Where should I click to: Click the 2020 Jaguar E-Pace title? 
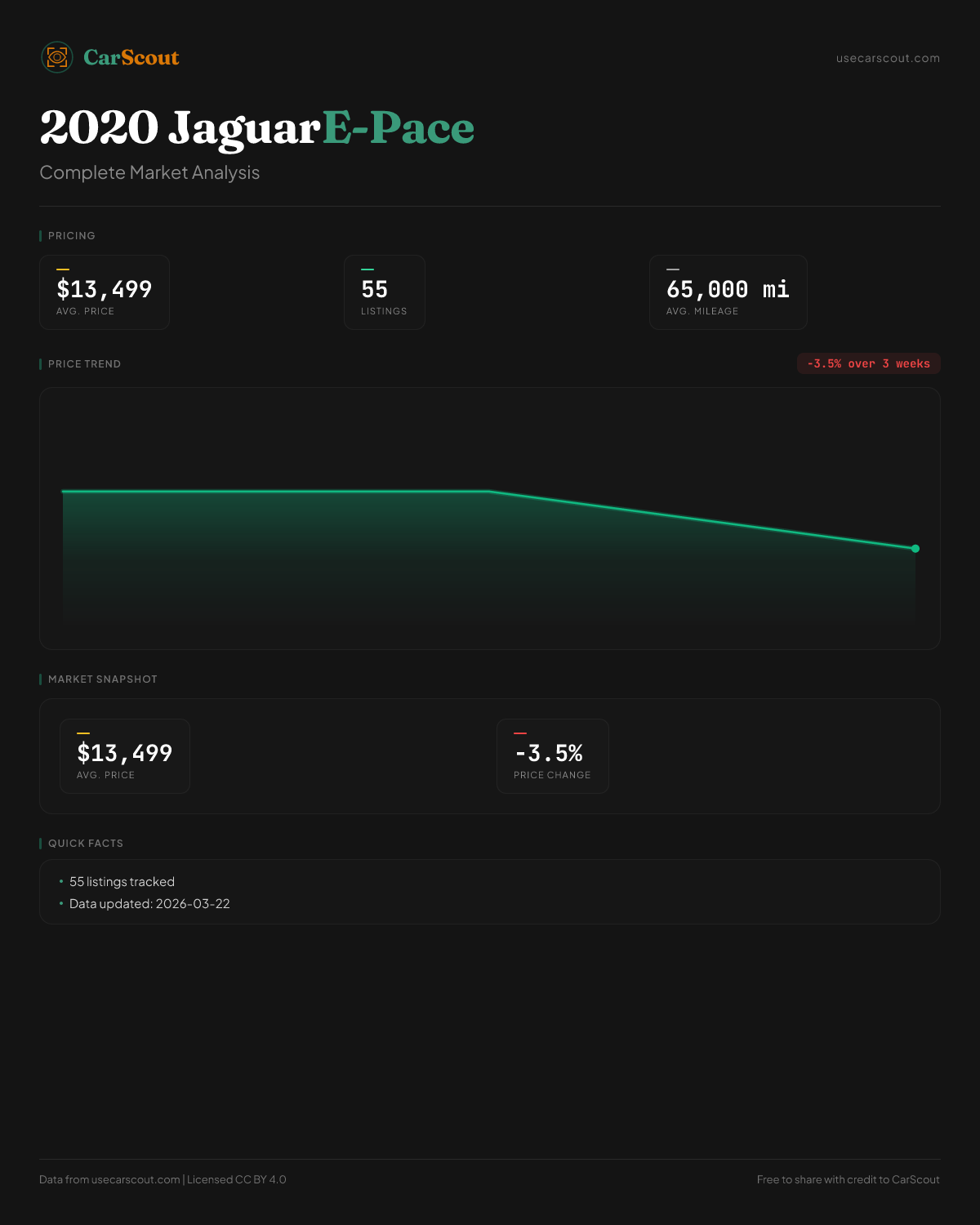click(x=257, y=128)
